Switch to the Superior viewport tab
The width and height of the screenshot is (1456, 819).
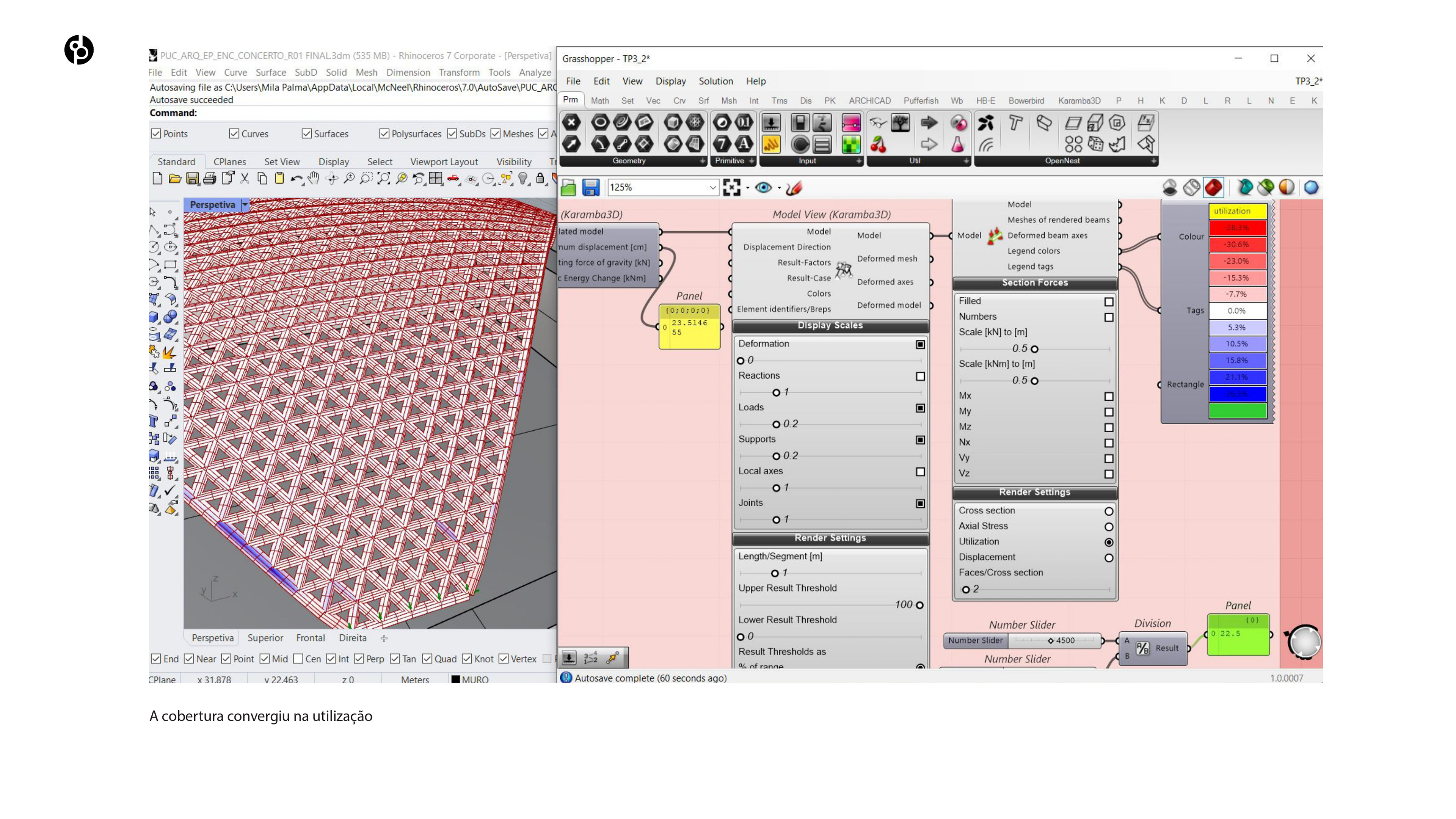point(265,637)
